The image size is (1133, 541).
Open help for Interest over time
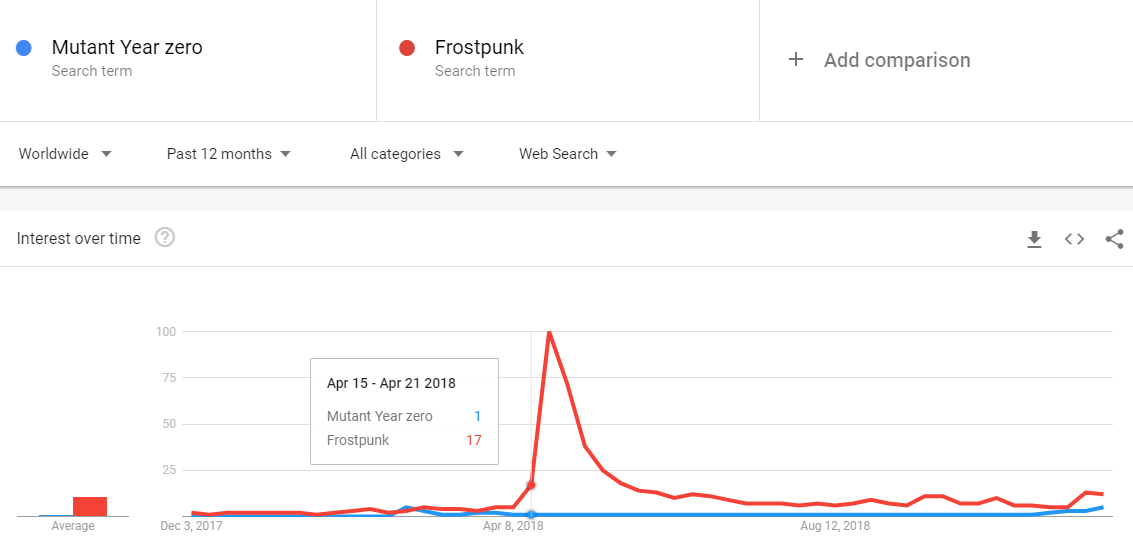[x=165, y=237]
